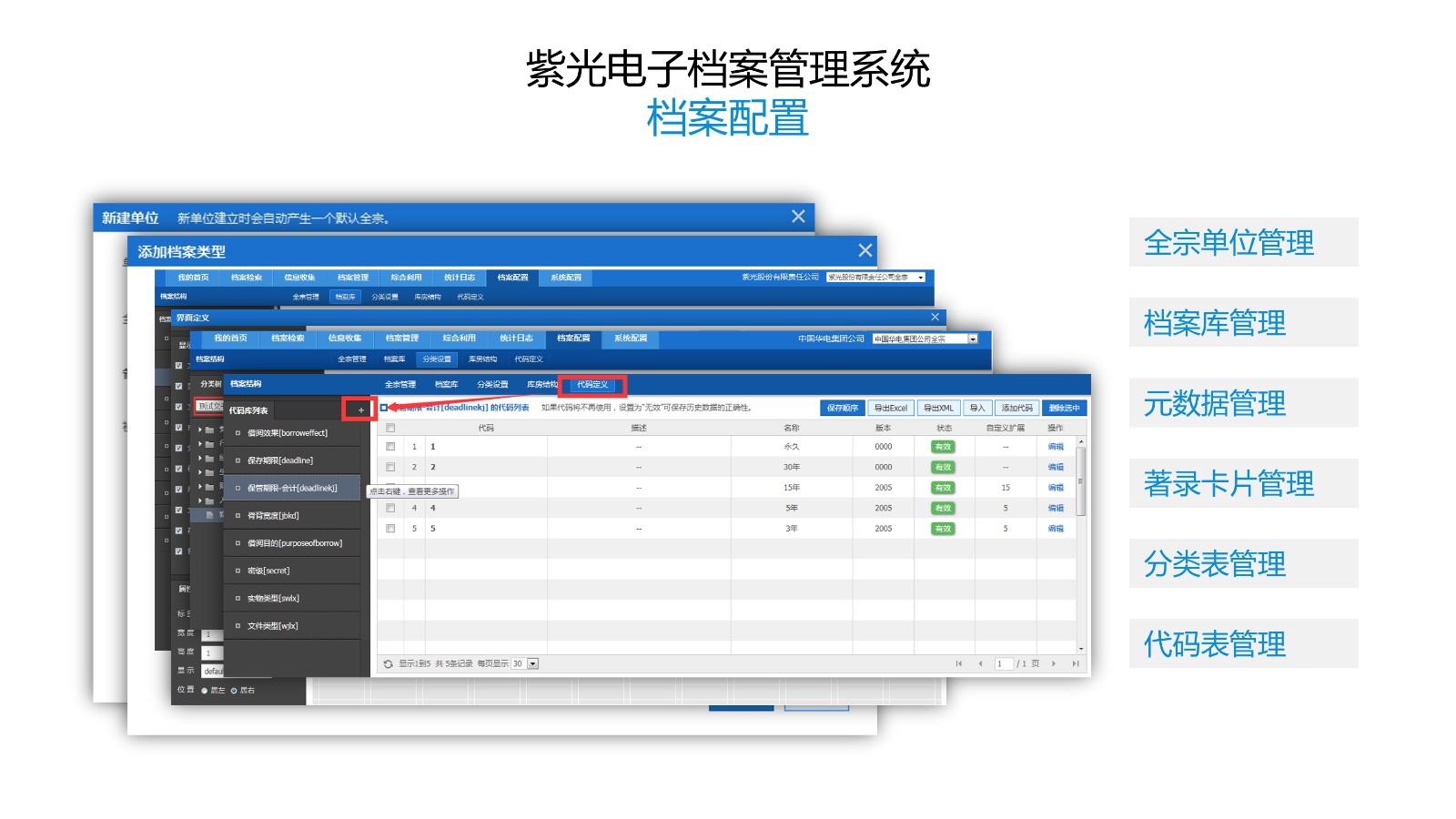
Task: Tick the checkbox of code row 5
Action: coord(390,529)
